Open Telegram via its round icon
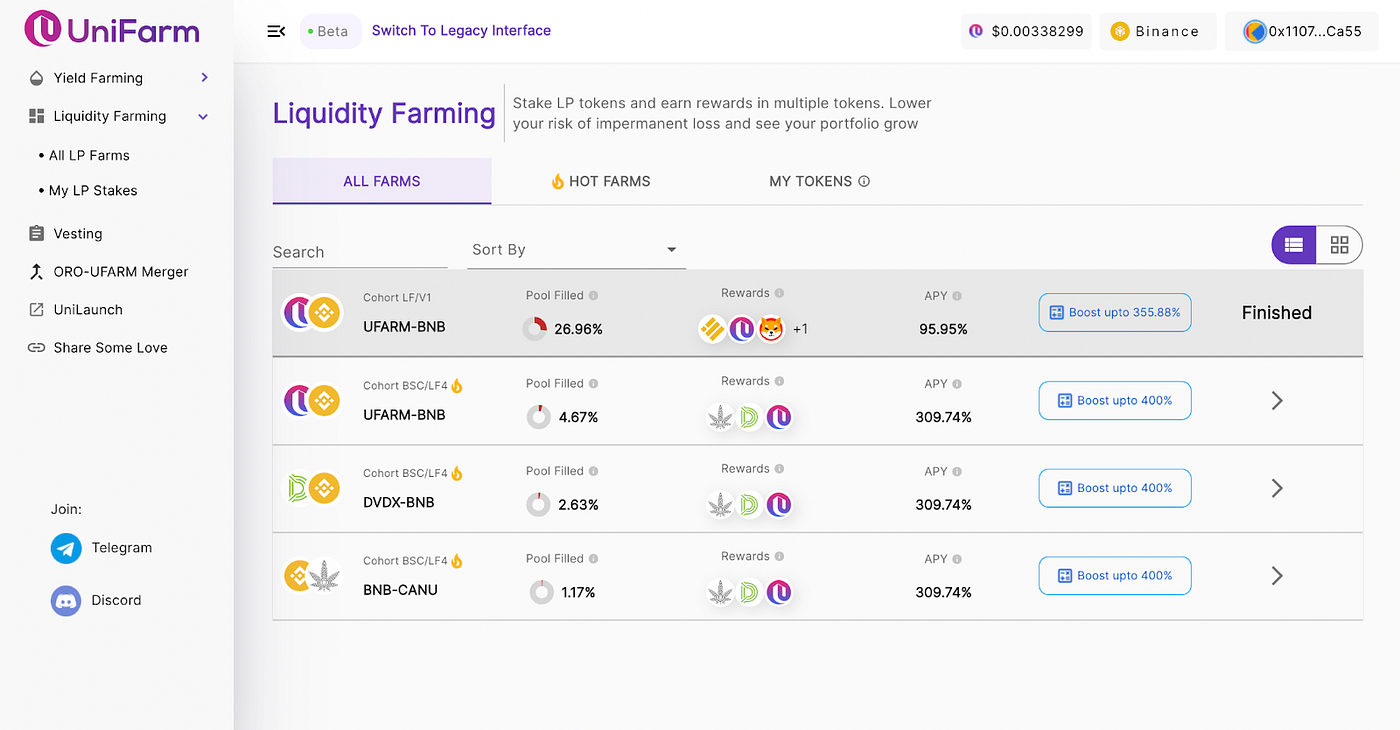1400x730 pixels. (66, 548)
